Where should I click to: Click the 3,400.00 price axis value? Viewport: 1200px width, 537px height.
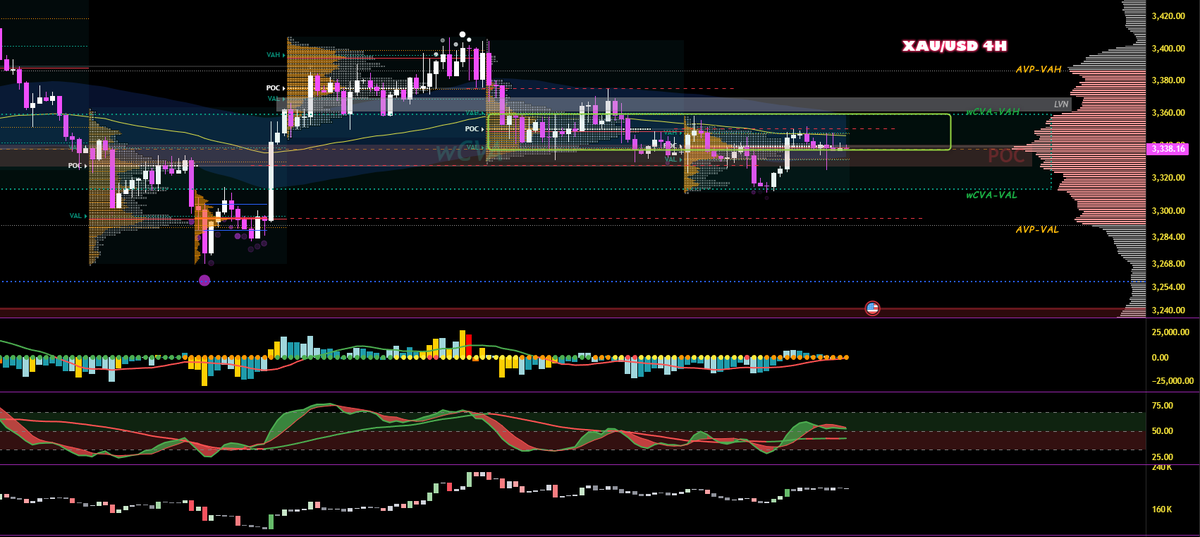1168,48
